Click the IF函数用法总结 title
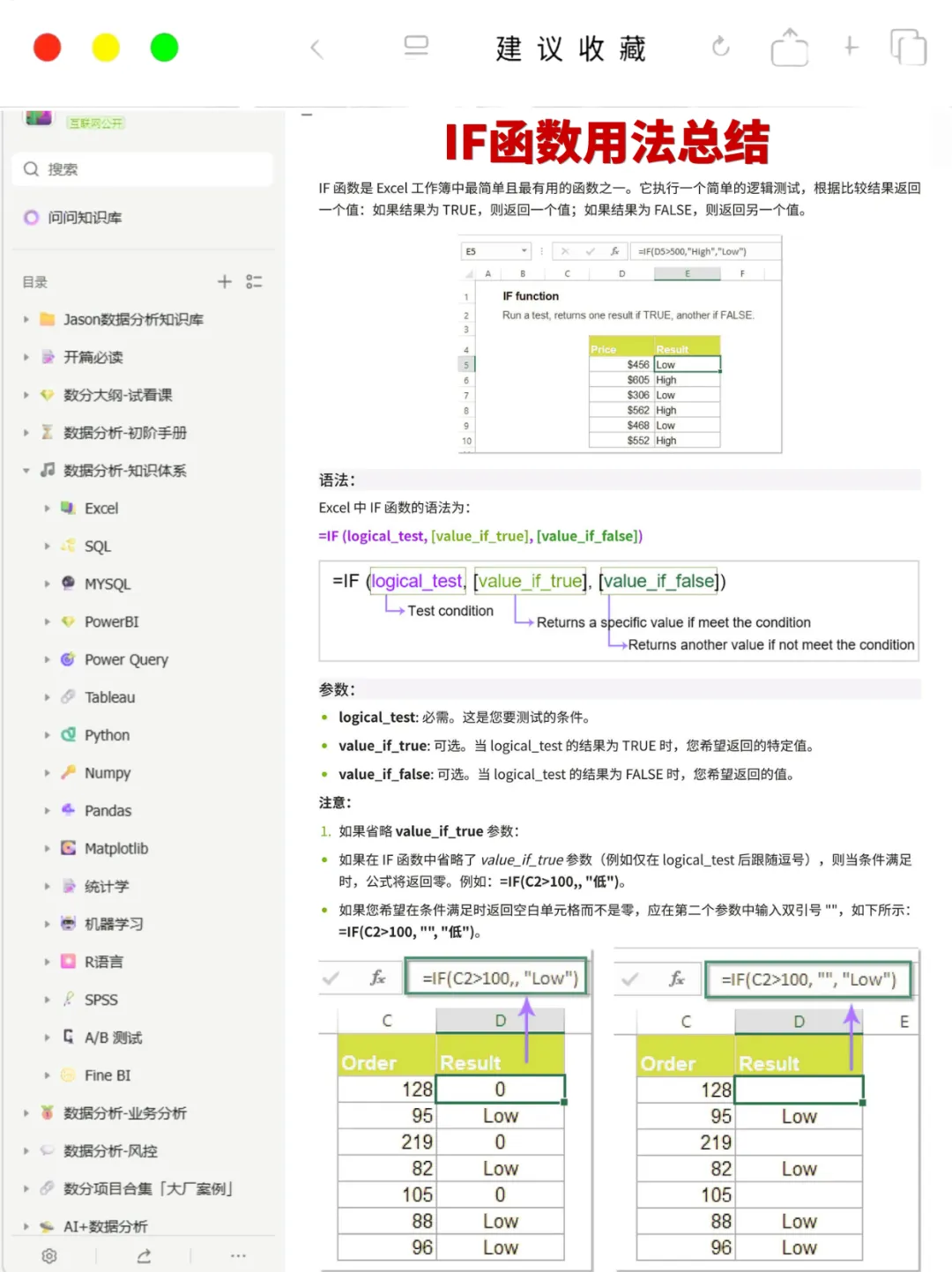The width and height of the screenshot is (952, 1272). coord(606,142)
